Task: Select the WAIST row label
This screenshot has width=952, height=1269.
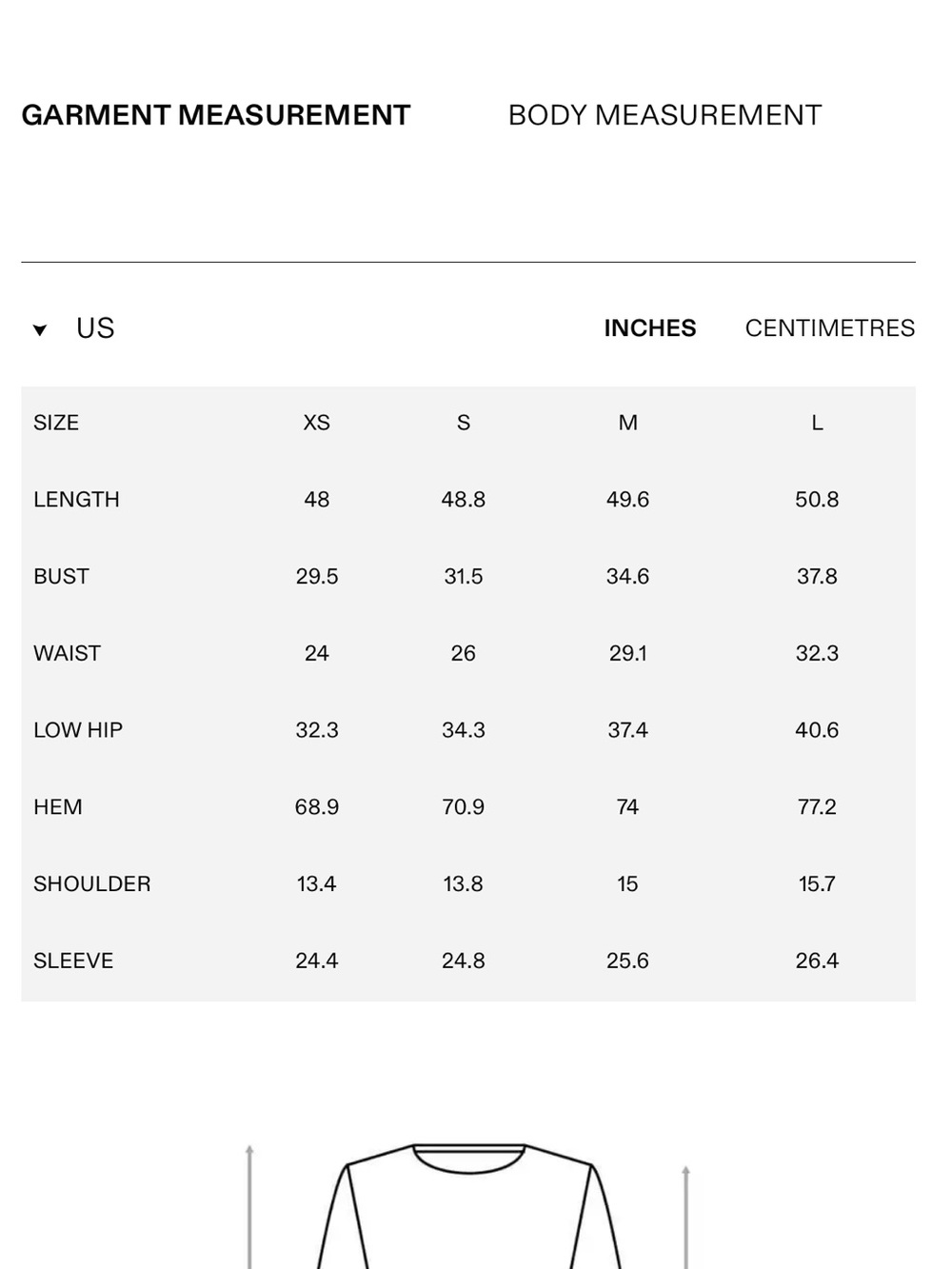Action: click(67, 654)
